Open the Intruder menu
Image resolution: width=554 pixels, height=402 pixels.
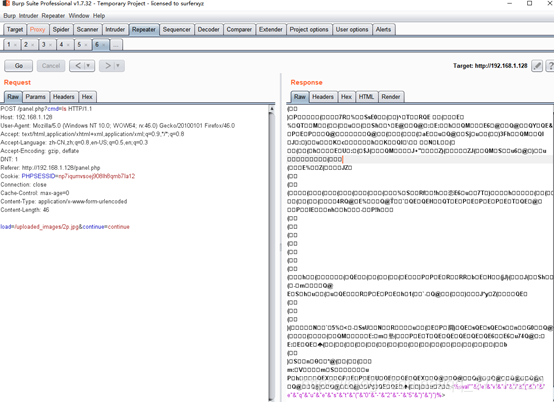[28, 16]
